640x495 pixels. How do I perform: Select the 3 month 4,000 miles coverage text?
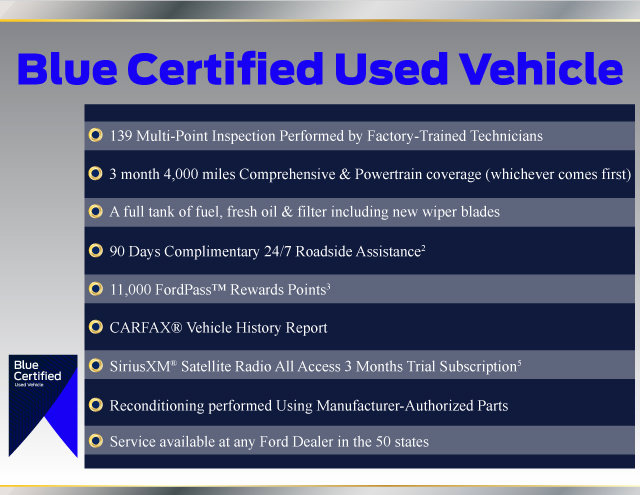click(x=370, y=174)
